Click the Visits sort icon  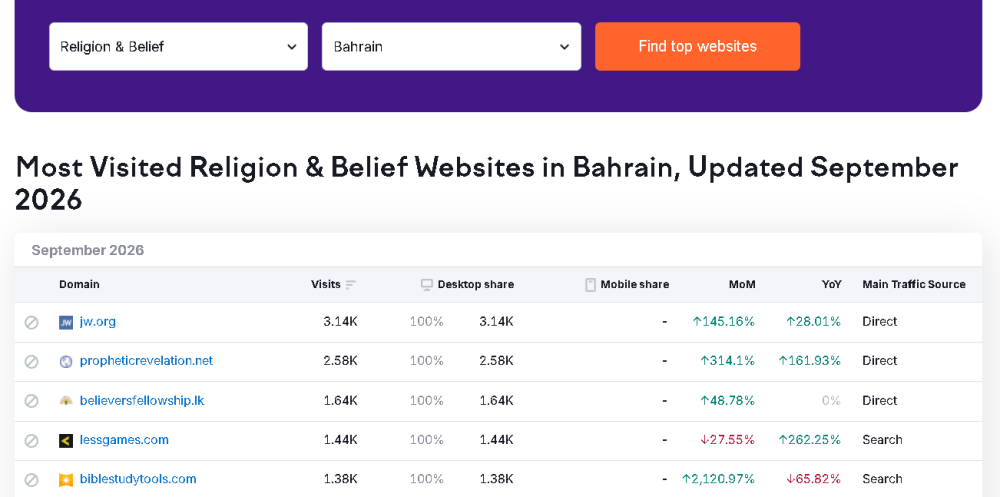pos(351,285)
